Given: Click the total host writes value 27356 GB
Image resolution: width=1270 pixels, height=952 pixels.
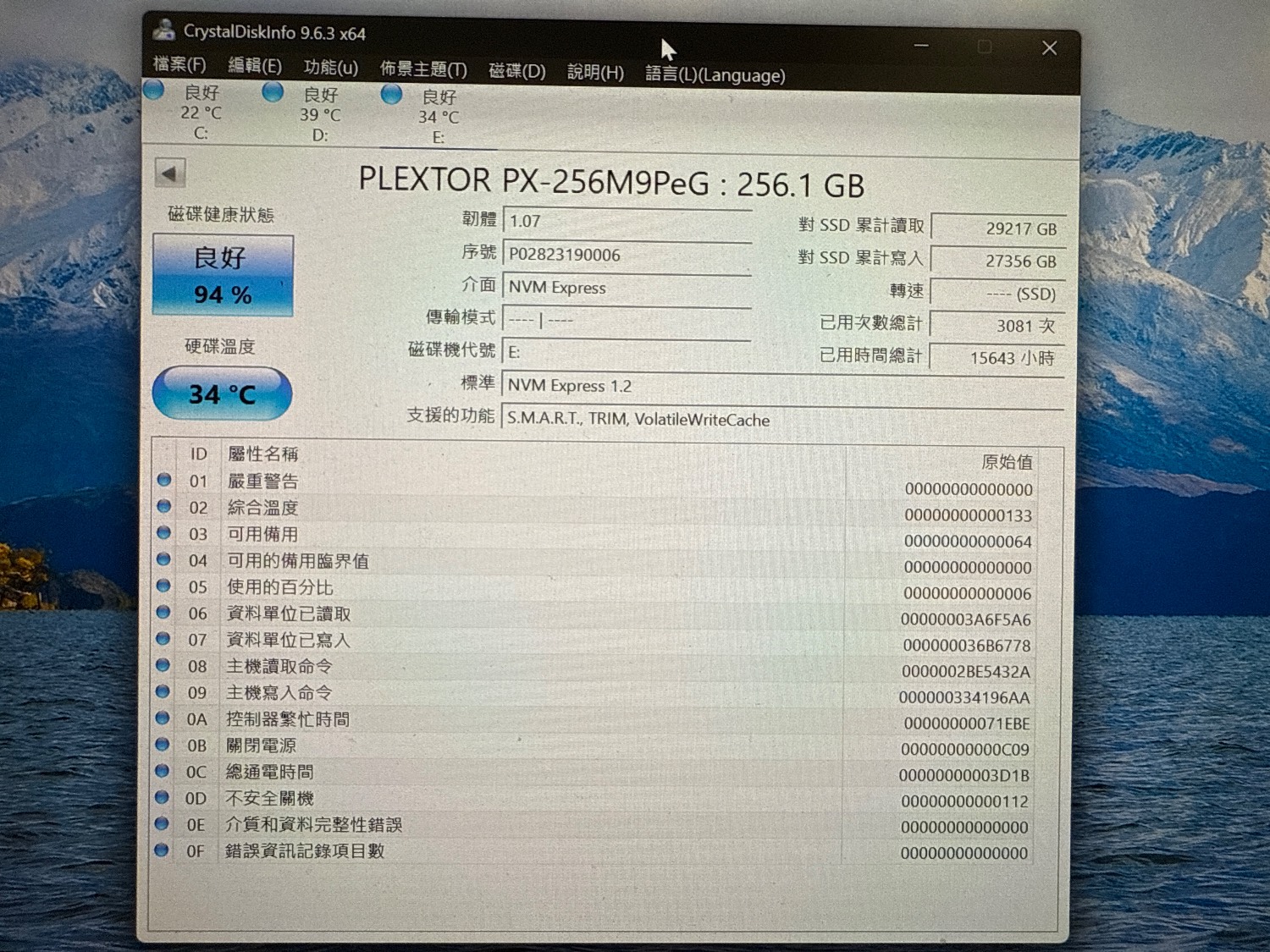Looking at the screenshot, I should coord(998,261).
